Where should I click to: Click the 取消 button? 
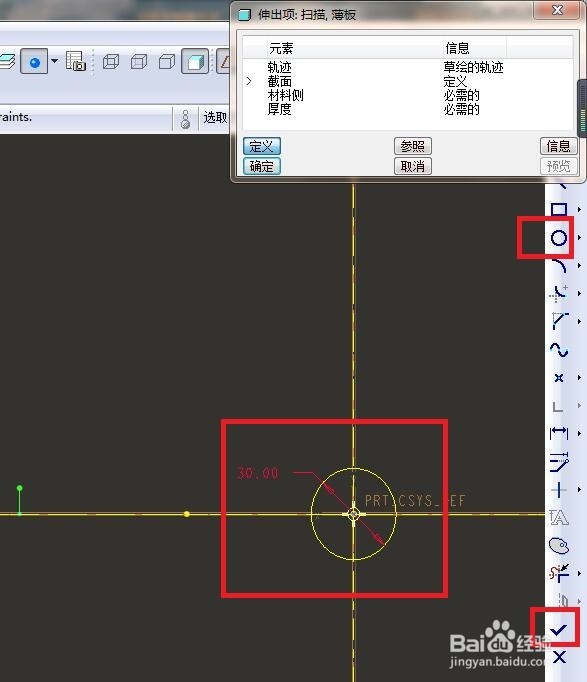pyautogui.click(x=413, y=166)
